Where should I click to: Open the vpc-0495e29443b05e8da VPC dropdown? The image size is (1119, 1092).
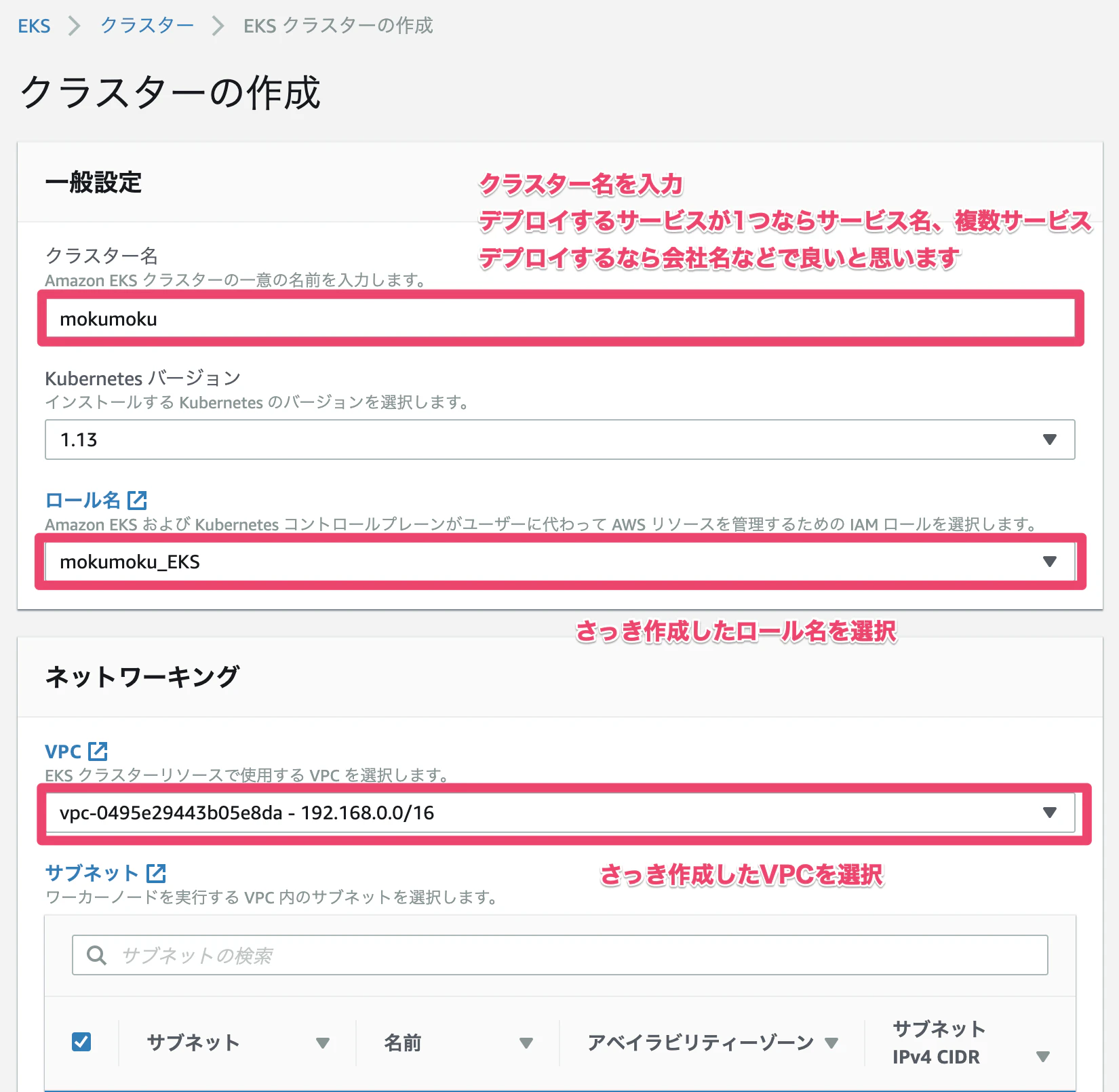click(x=560, y=813)
